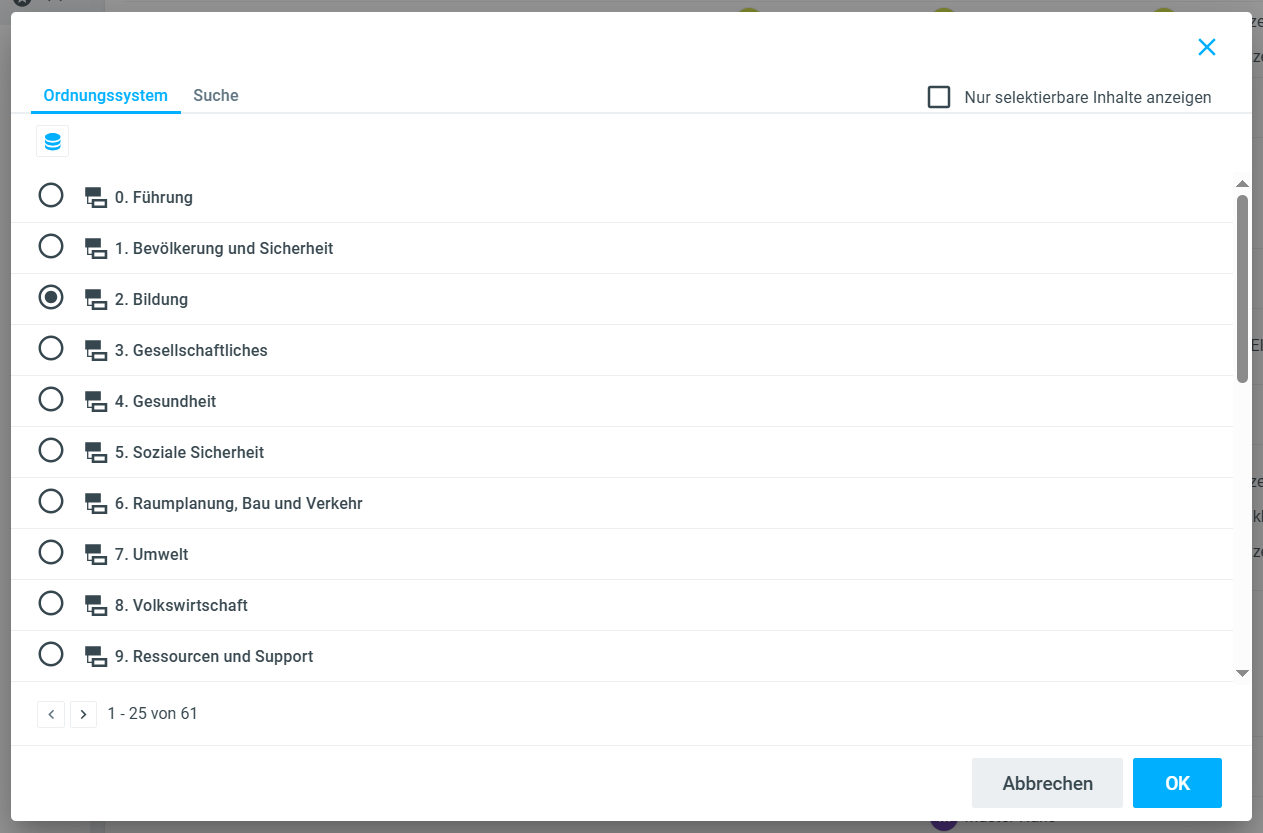
Task: Go to next page of results
Action: tap(84, 714)
